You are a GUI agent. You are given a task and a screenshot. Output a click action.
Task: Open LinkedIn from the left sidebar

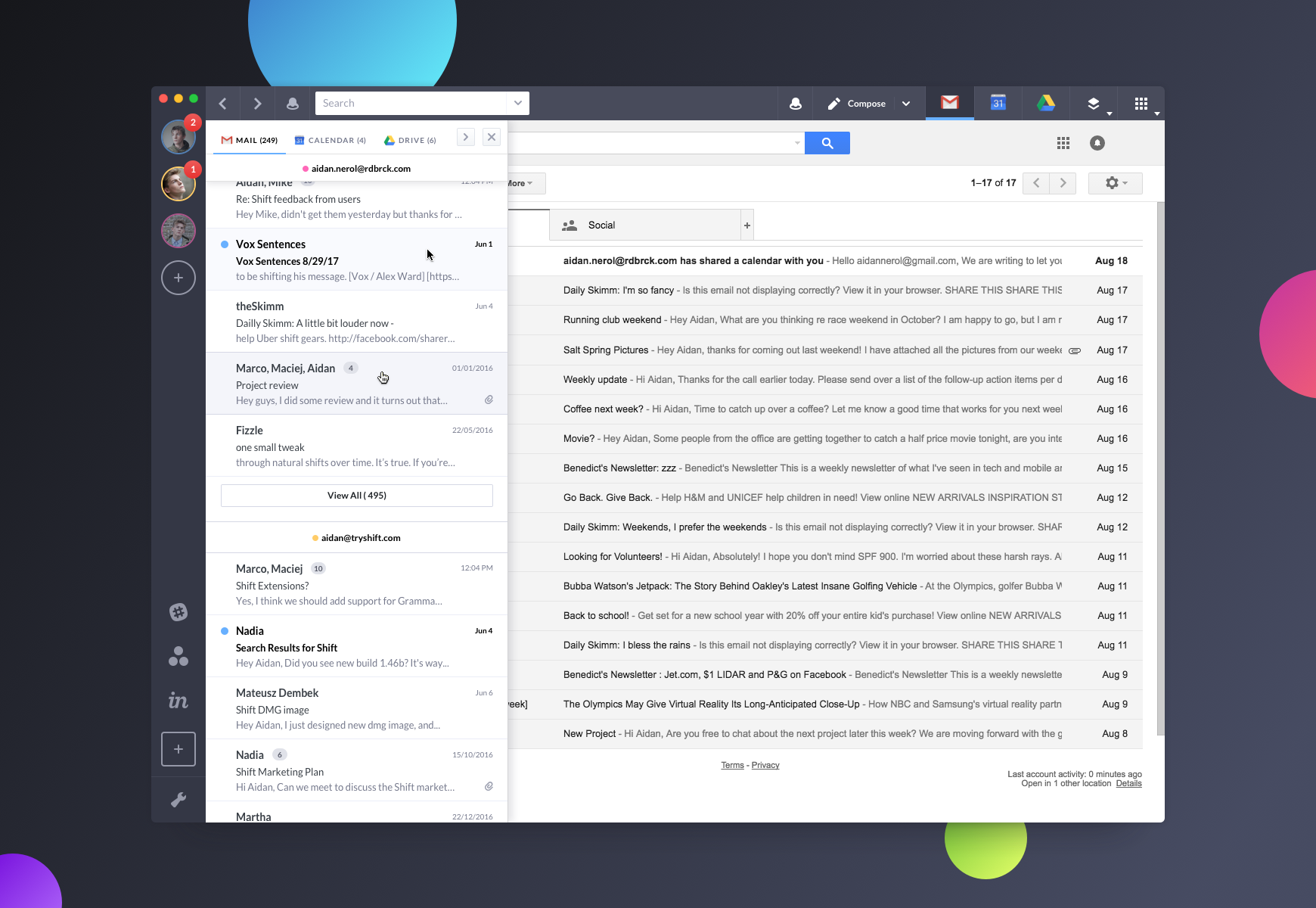pyautogui.click(x=178, y=701)
